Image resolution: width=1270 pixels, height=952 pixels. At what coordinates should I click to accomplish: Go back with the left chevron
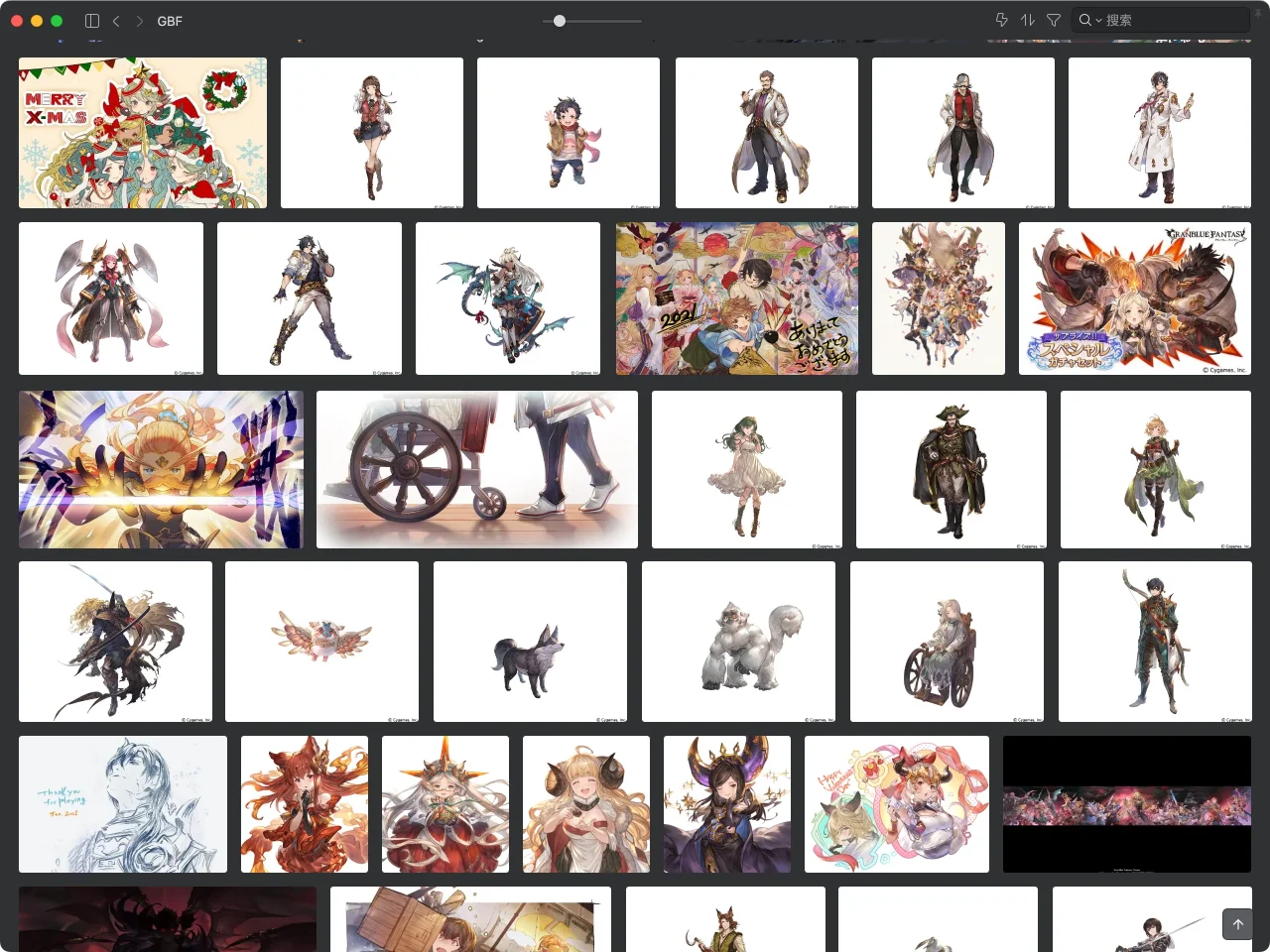[x=116, y=20]
